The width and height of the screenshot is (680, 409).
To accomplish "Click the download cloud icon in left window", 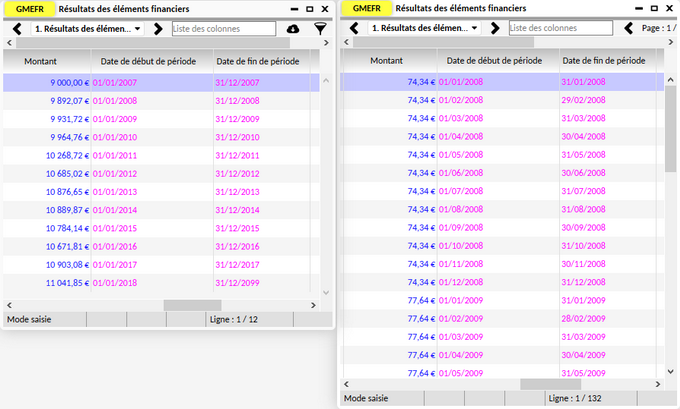I will click(x=293, y=29).
